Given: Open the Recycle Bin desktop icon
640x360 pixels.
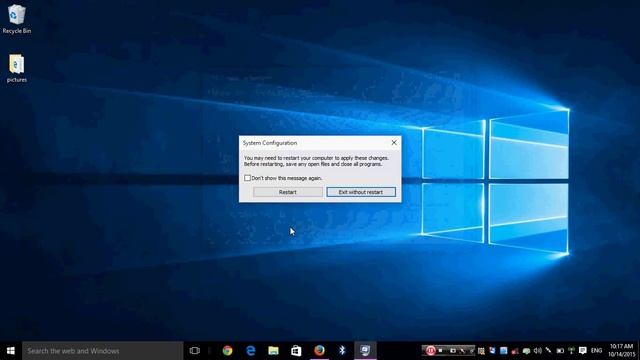Looking at the screenshot, I should [17, 19].
